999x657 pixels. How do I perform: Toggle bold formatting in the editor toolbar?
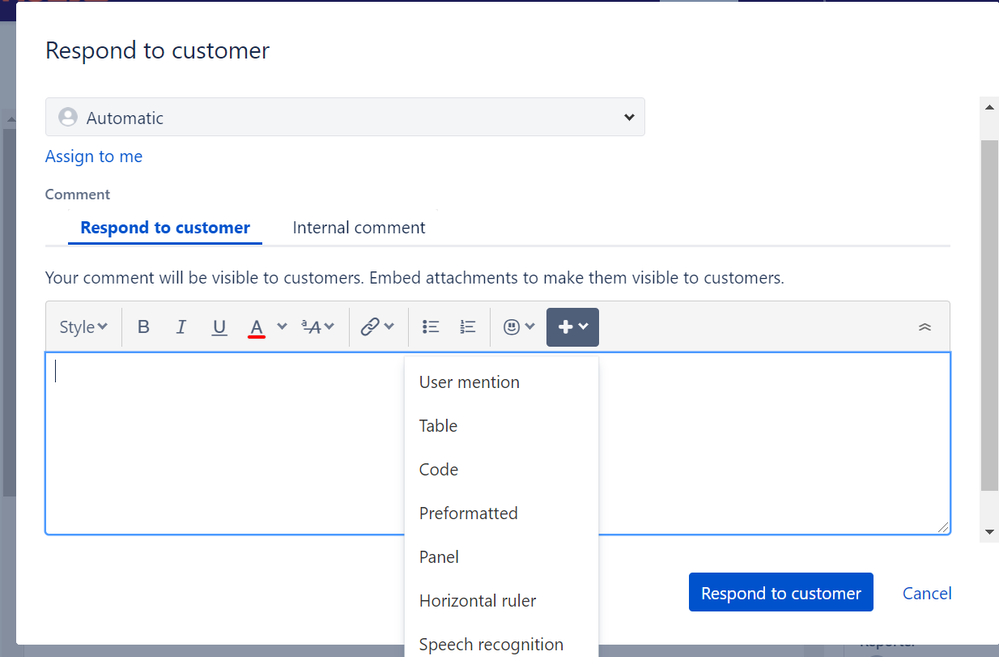tap(143, 327)
